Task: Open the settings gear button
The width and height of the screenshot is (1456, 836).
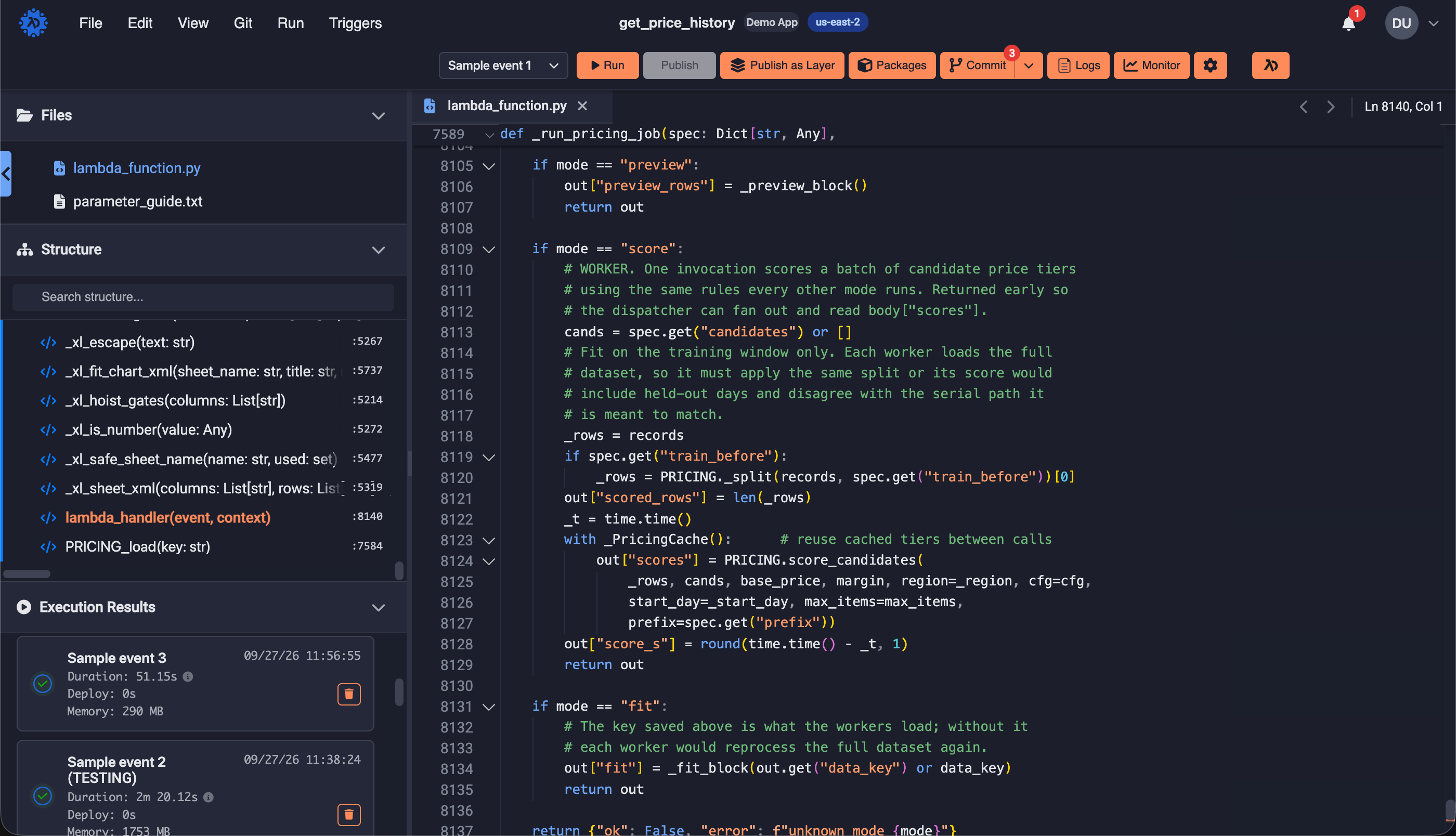Action: point(1210,66)
